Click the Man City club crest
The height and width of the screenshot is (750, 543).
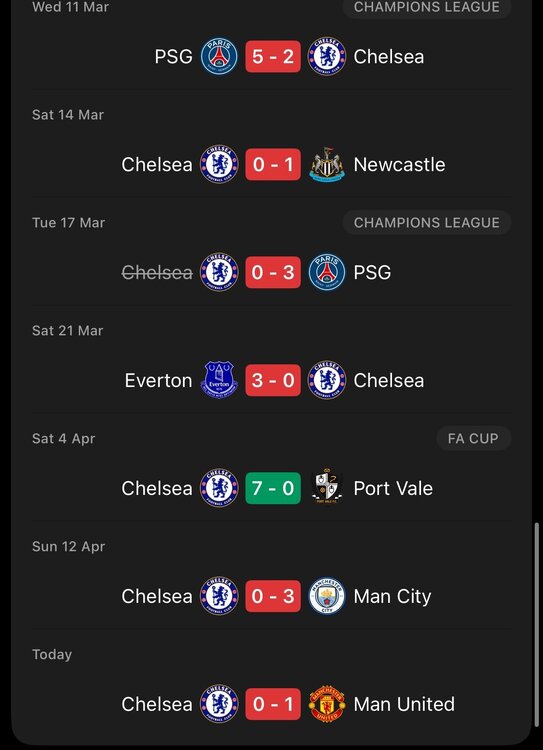327,596
